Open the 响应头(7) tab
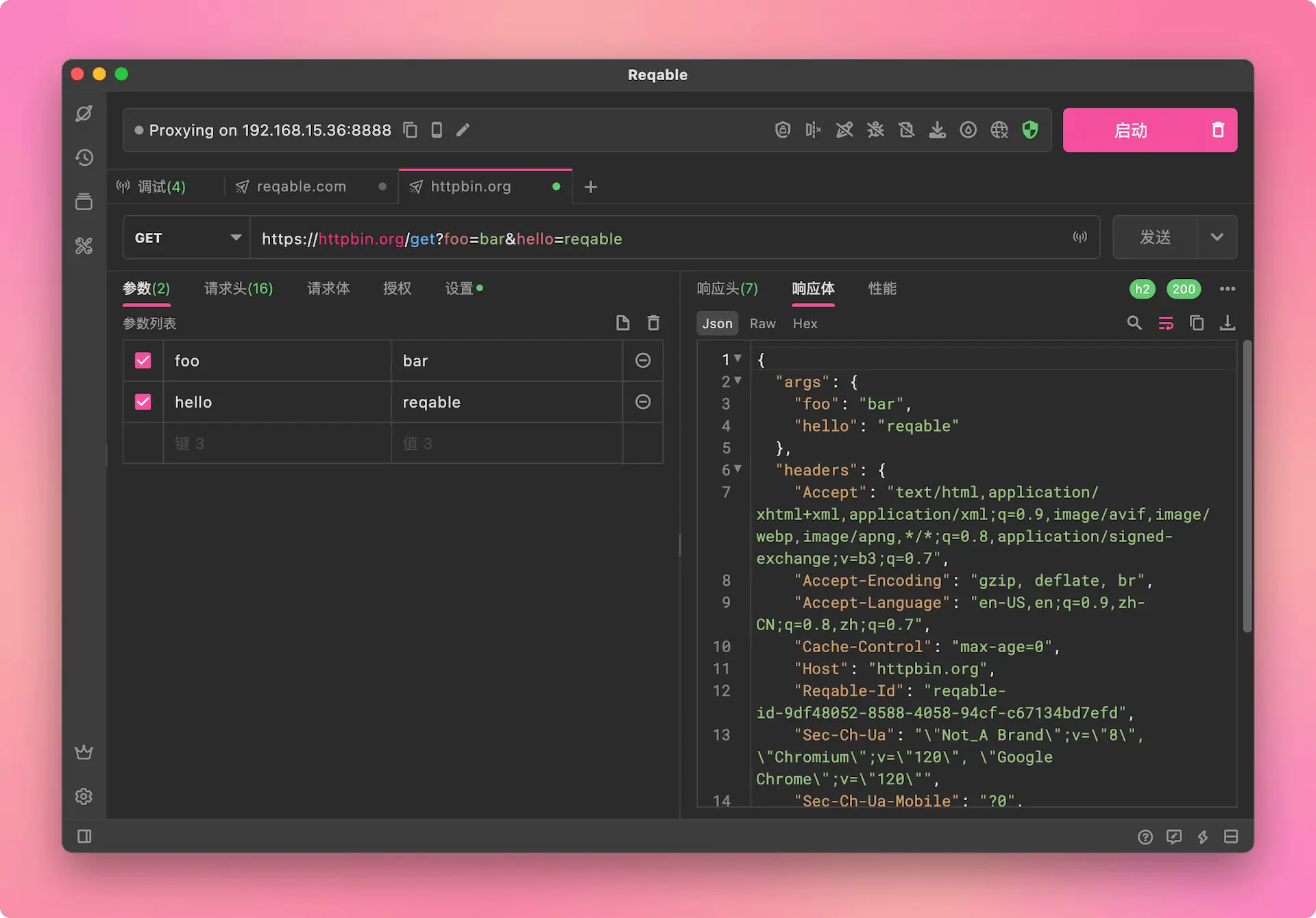 pyautogui.click(x=727, y=288)
